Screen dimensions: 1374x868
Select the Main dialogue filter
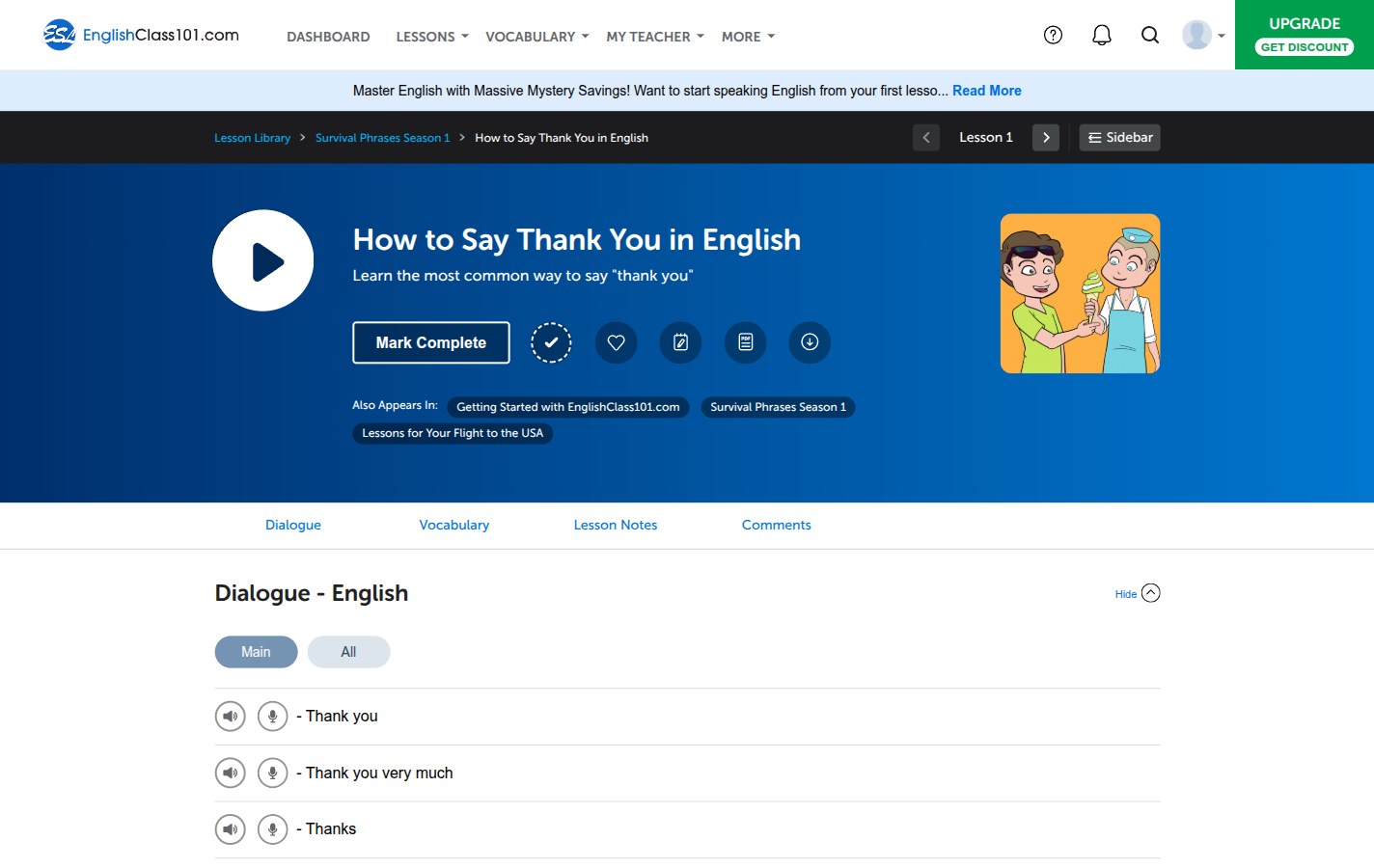[x=256, y=652]
